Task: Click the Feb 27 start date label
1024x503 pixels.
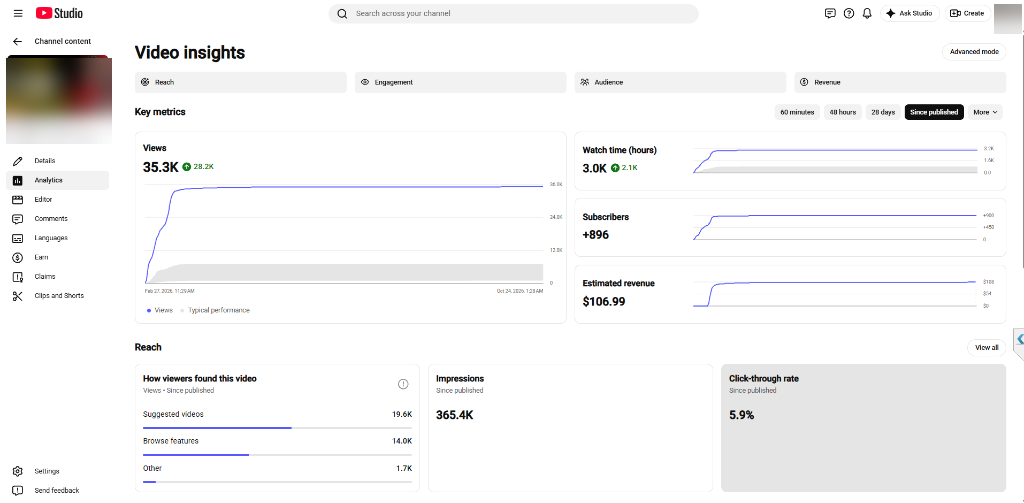Action: pos(169,291)
